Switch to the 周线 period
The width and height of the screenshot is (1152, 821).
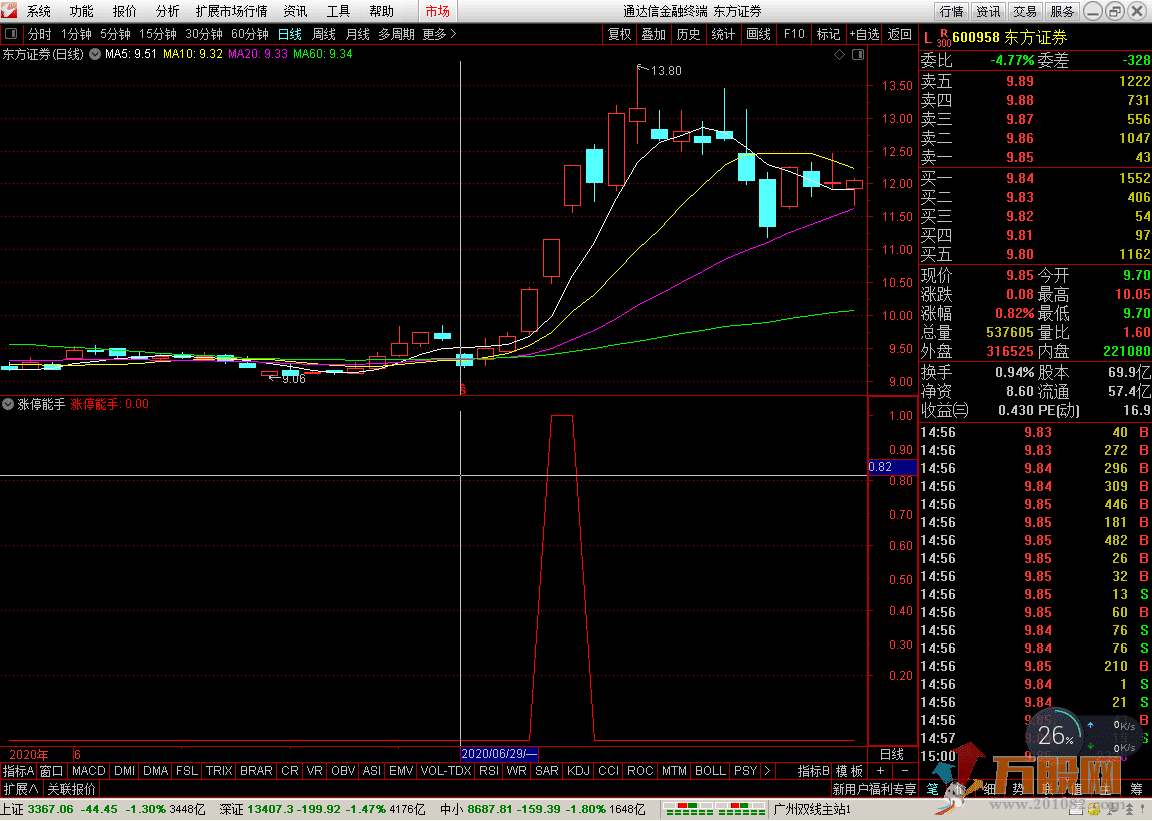click(323, 34)
